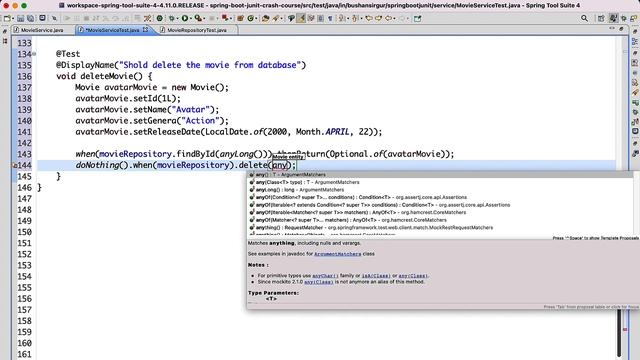Click the Open Perspective icon
The image size is (640, 360).
[x=601, y=18]
